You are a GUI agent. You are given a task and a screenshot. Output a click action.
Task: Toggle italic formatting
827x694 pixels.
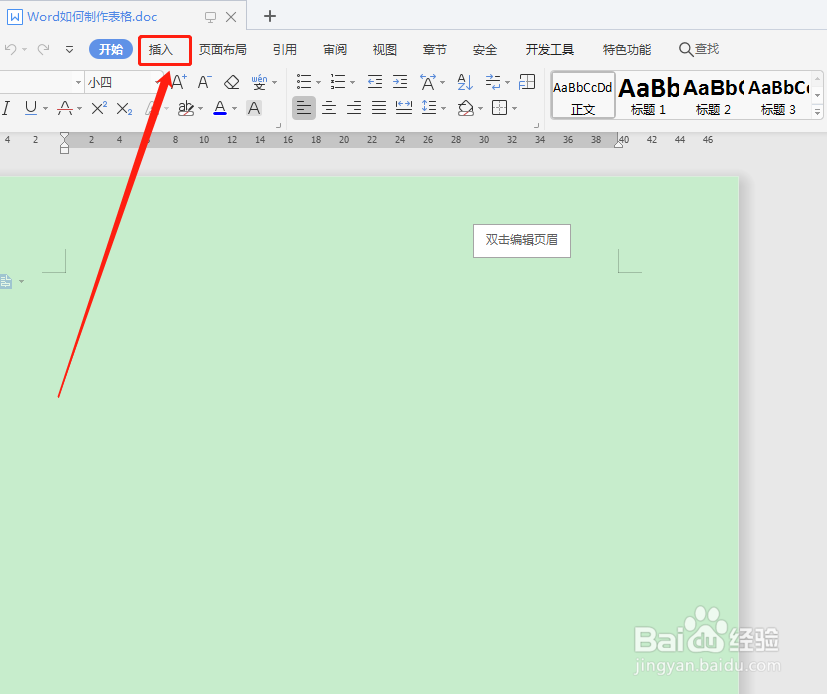pyautogui.click(x=6, y=108)
